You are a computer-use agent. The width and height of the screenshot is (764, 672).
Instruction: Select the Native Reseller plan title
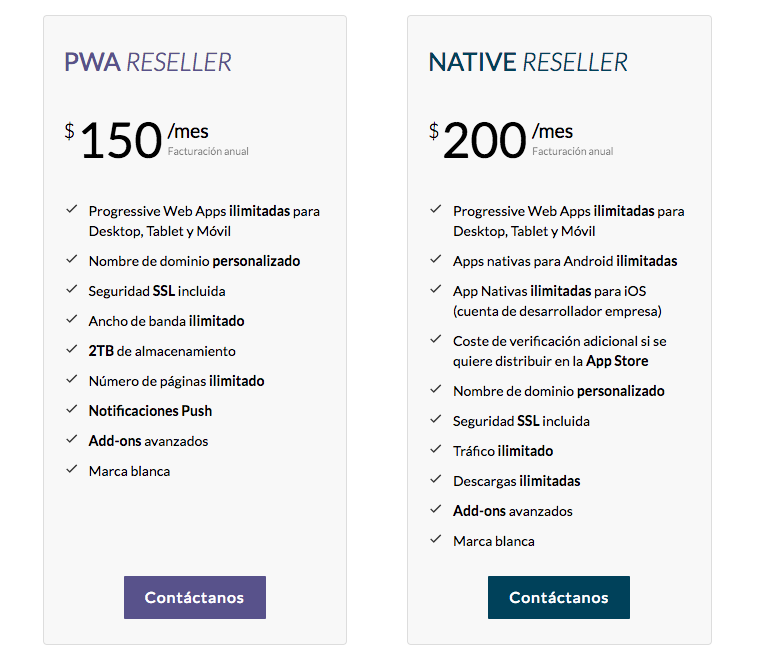pyautogui.click(x=528, y=62)
